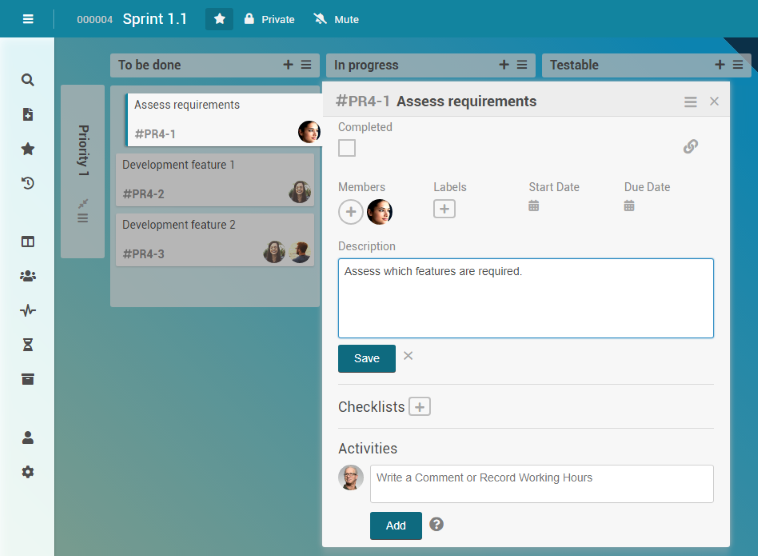
Task: Click the history clock icon in the sidebar
Action: click(28, 183)
